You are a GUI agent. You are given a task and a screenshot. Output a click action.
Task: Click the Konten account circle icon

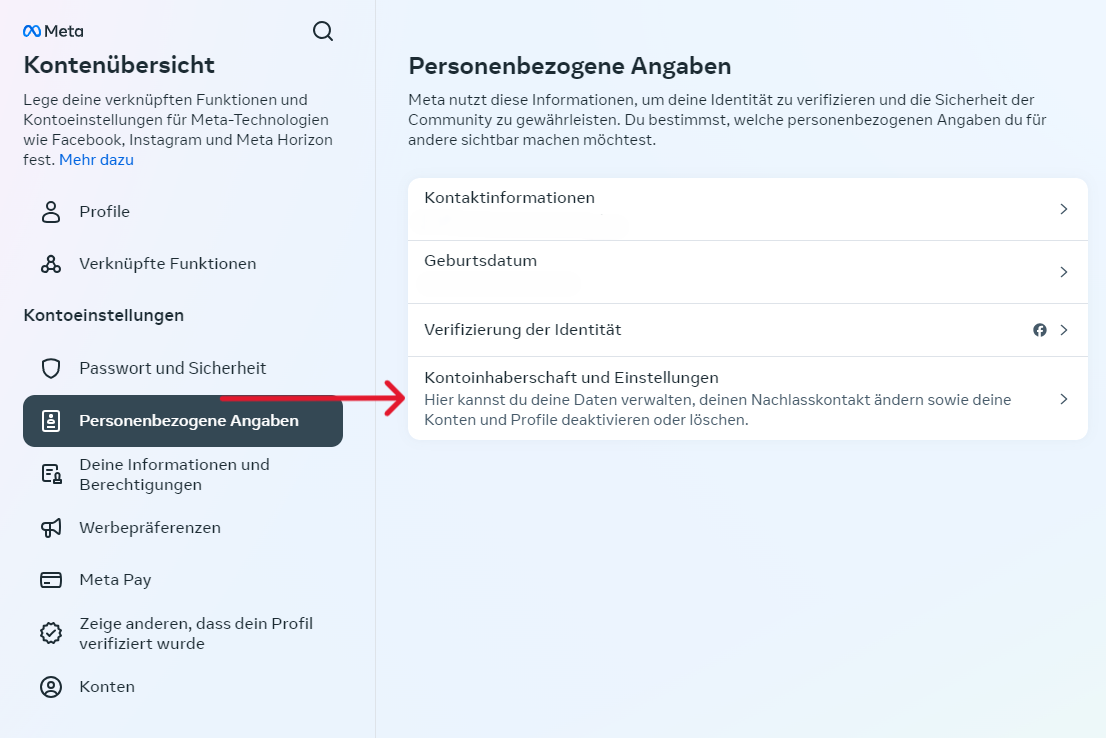point(51,687)
